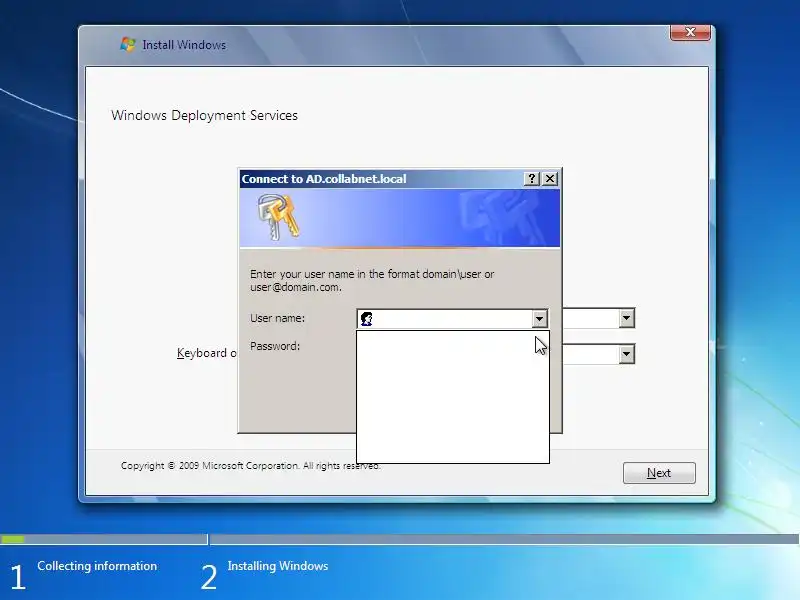Click the "Password:" label
Viewport: 800px width, 600px height.
pyautogui.click(x=275, y=346)
